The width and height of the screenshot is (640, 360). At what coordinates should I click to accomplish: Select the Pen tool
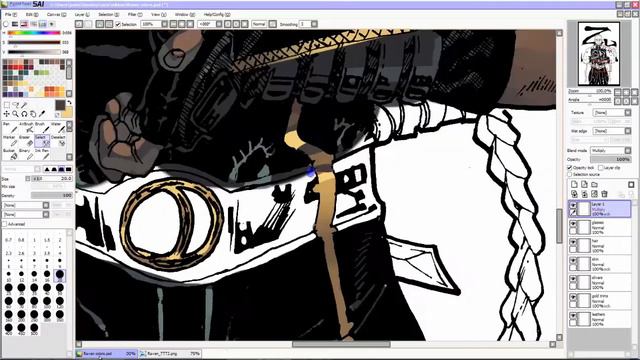pyautogui.click(x=9, y=127)
